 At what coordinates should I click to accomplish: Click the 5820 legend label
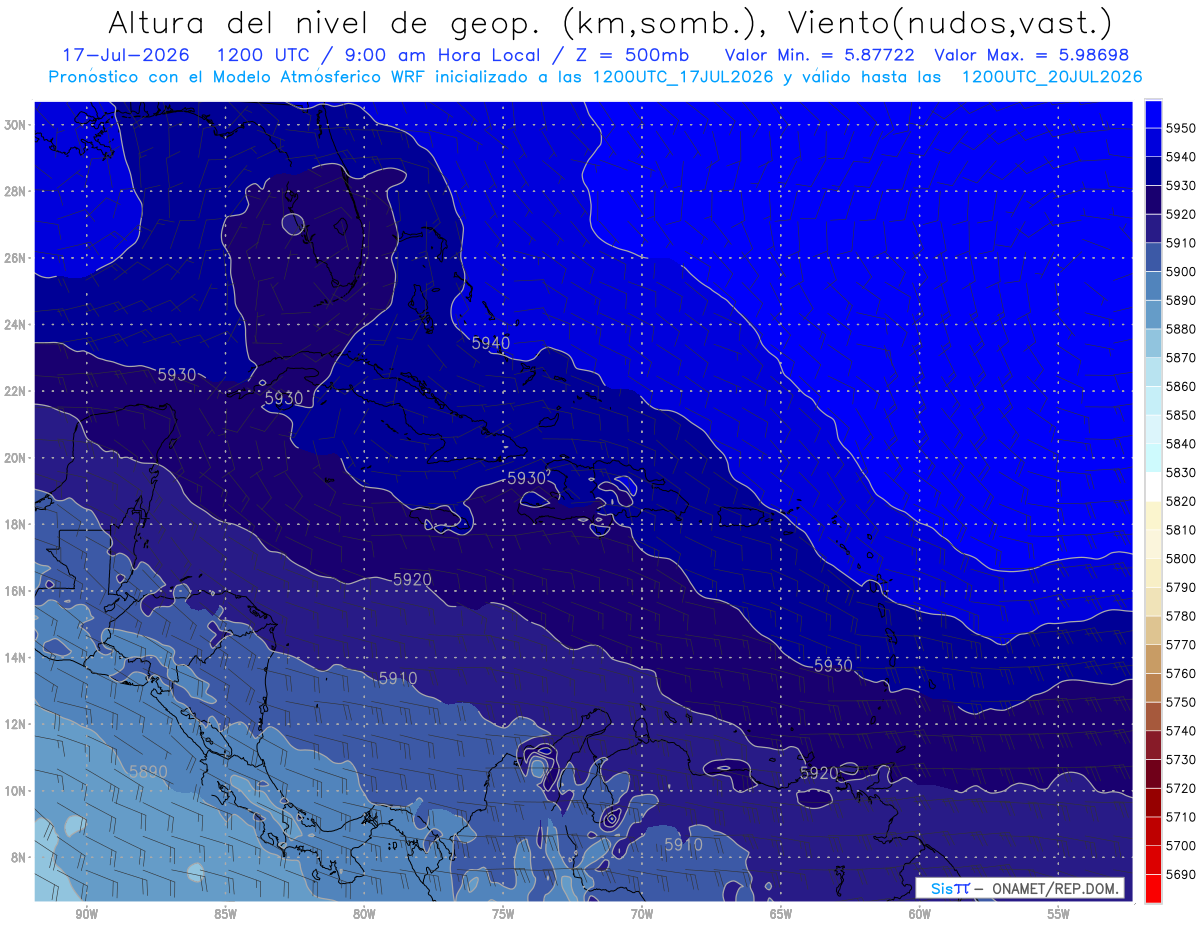click(1181, 501)
